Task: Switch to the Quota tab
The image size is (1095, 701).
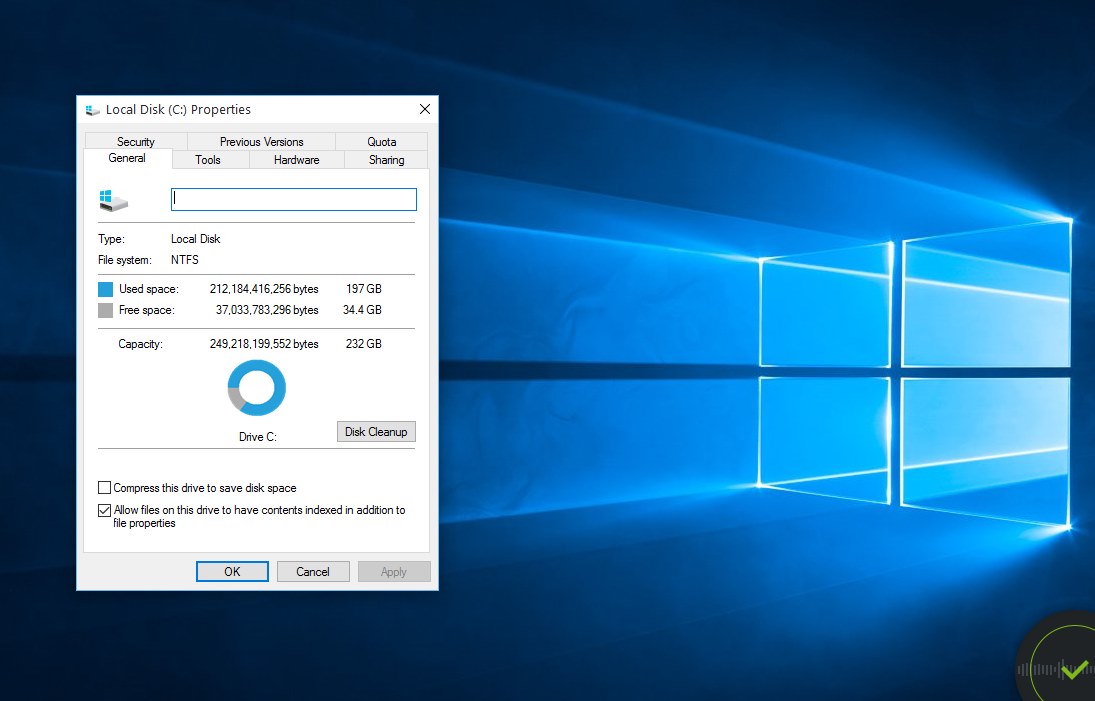Action: click(x=381, y=141)
